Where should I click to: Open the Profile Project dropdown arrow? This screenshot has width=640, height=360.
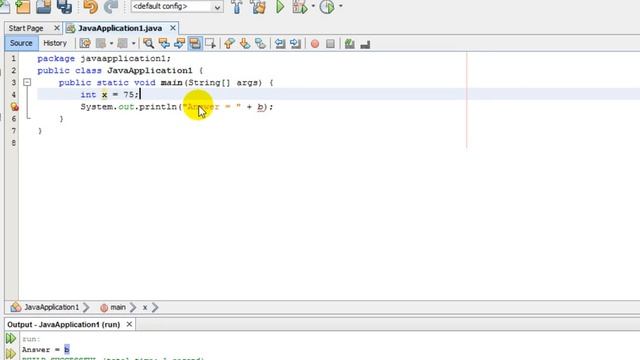(x=340, y=6)
